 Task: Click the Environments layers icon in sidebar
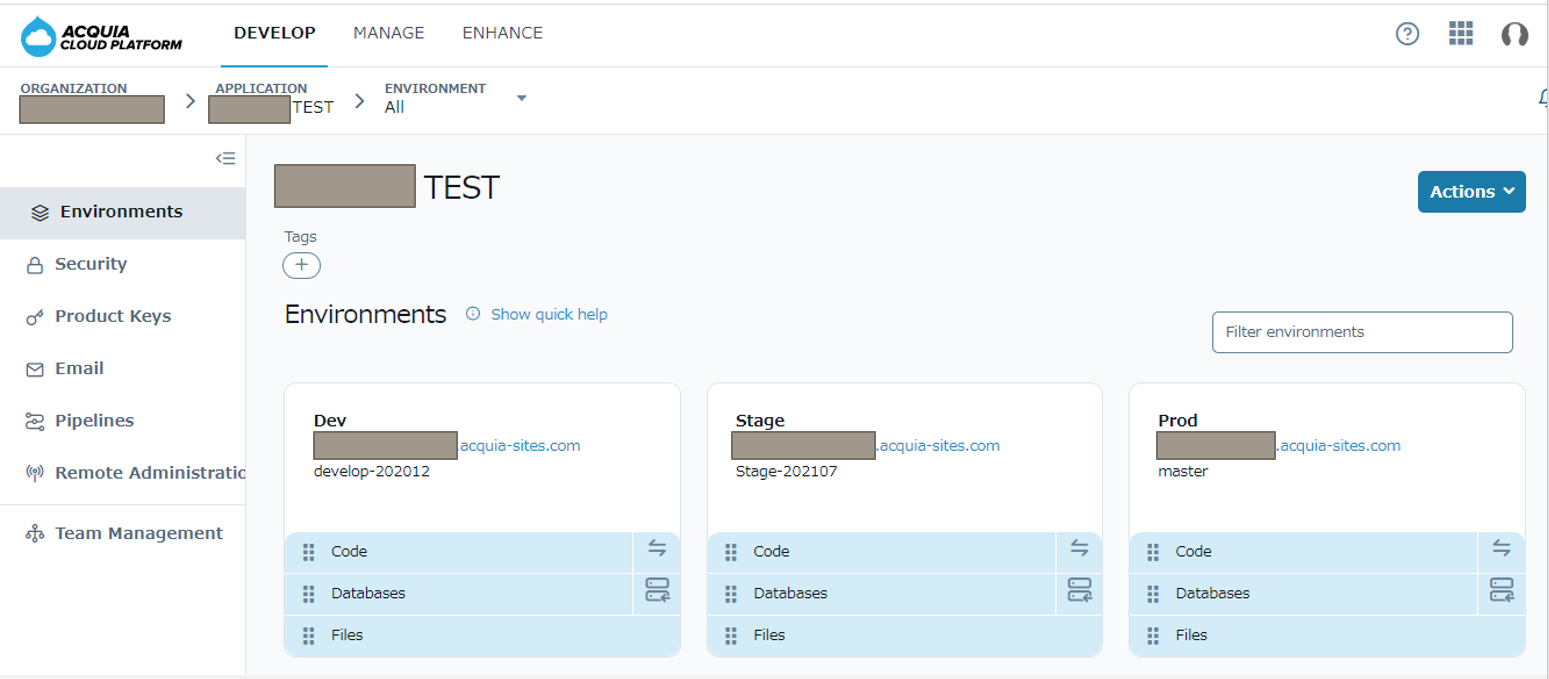[x=40, y=212]
